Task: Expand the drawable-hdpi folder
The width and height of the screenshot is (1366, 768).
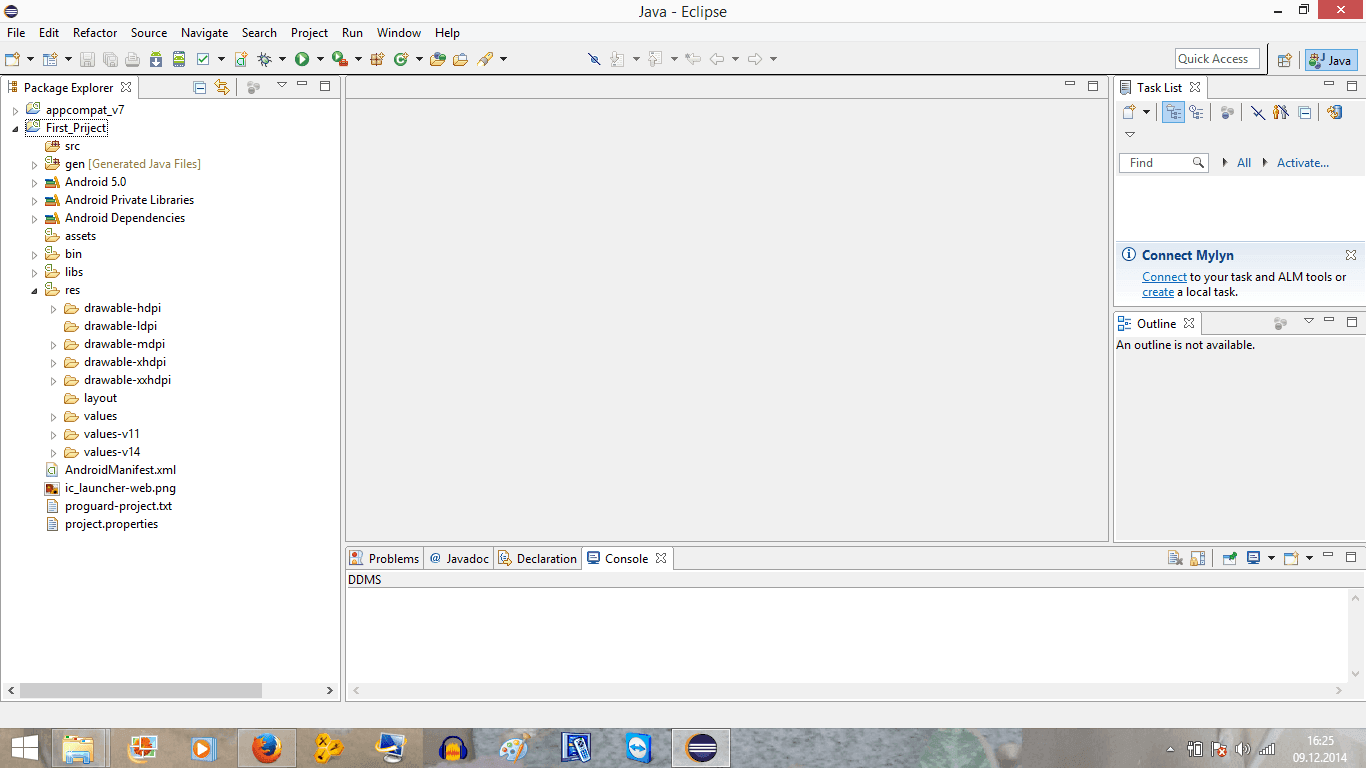Action: pos(54,308)
